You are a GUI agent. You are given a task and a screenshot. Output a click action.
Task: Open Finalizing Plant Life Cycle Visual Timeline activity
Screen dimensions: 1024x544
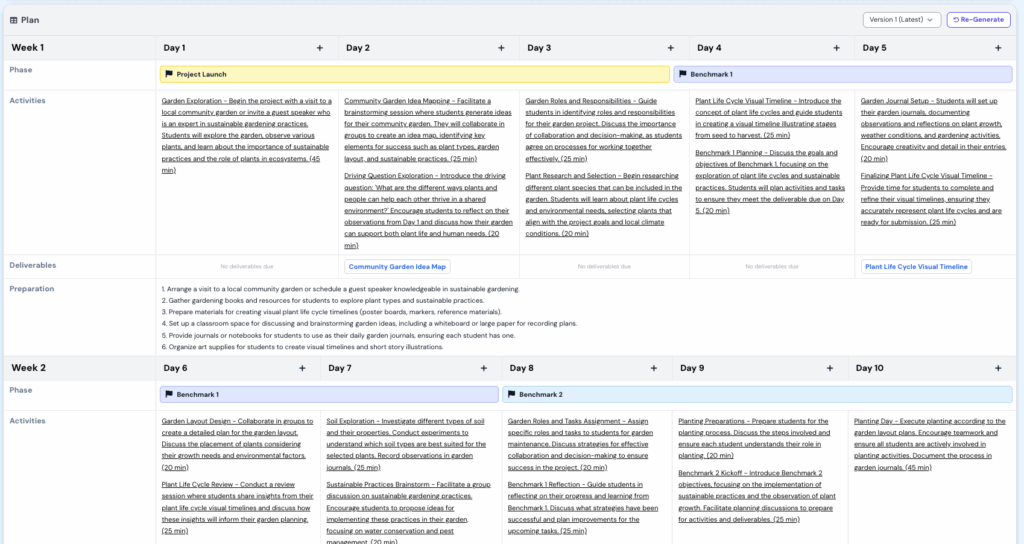[931, 199]
